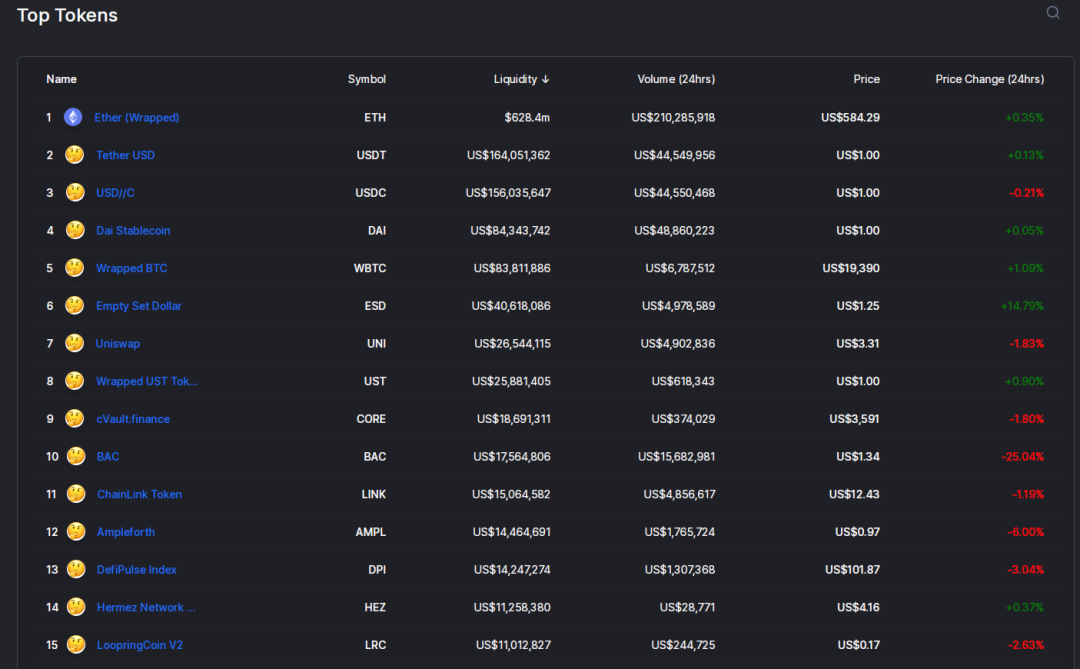Sort by Volume (24hrs) column header
The image size is (1080, 669).
pyautogui.click(x=676, y=79)
